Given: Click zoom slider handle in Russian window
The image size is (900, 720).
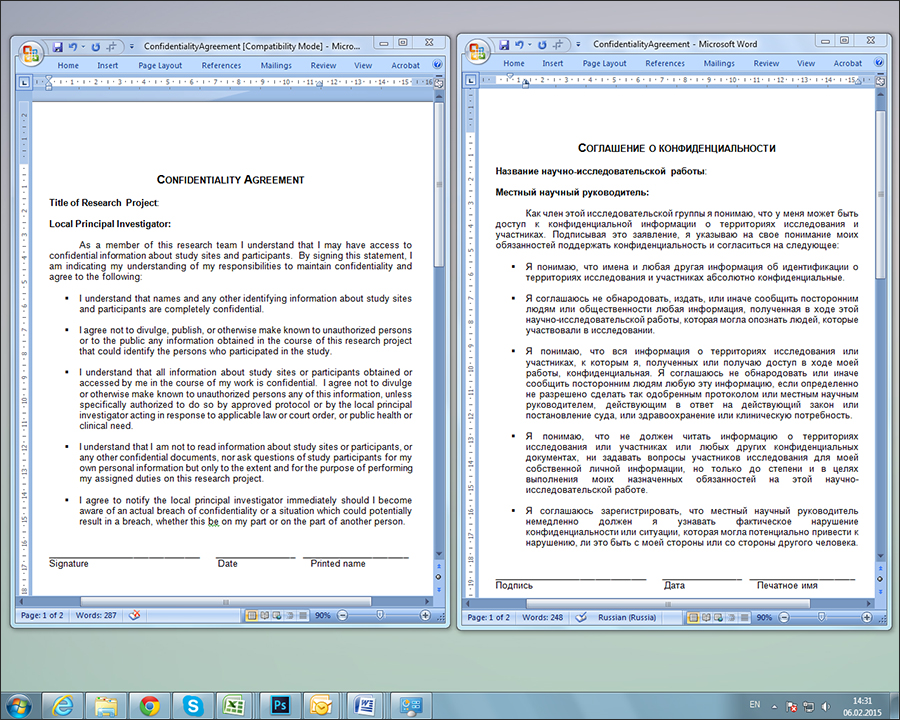Looking at the screenshot, I should 821,618.
